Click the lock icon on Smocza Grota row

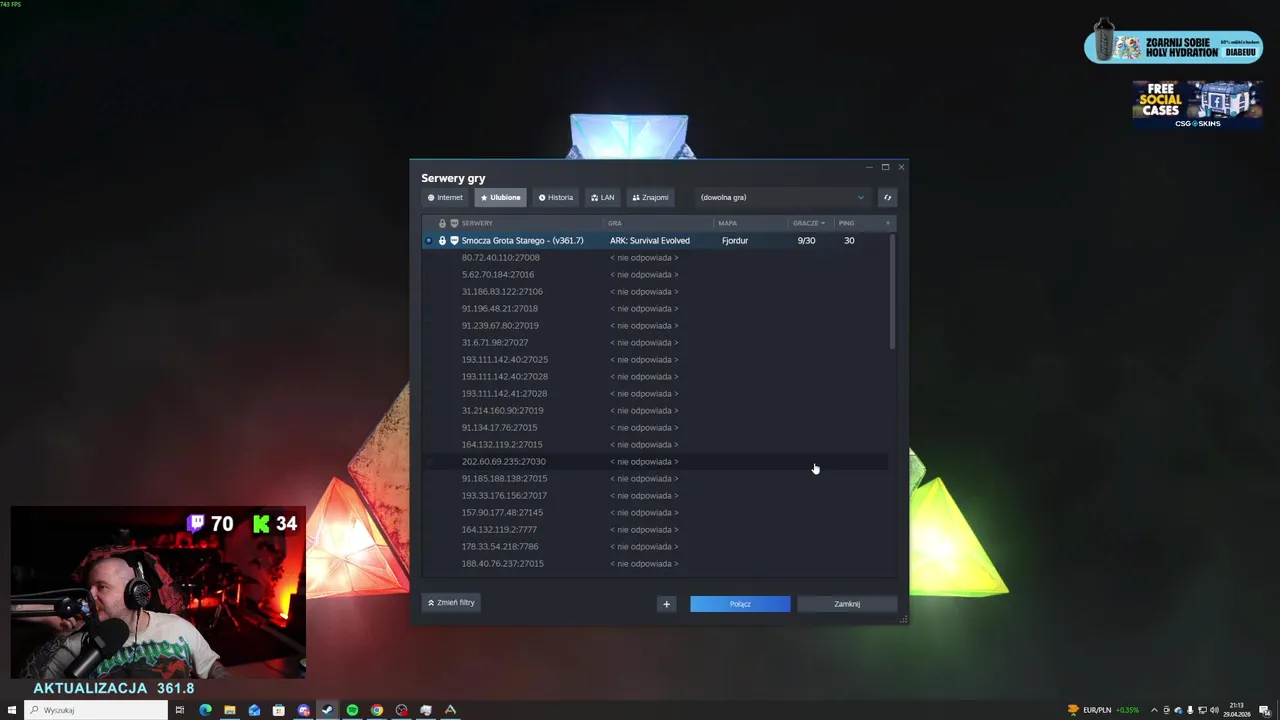[442, 240]
